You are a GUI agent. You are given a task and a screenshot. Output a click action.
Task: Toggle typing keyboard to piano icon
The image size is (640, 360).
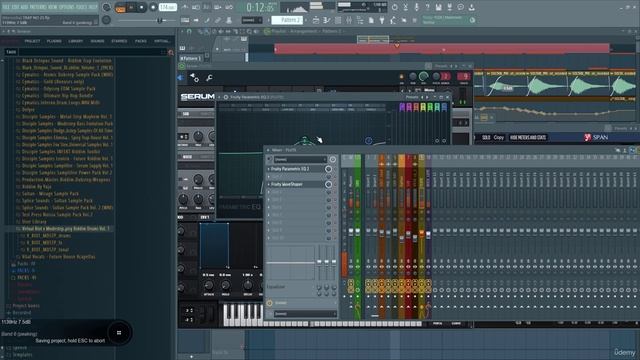185,20
